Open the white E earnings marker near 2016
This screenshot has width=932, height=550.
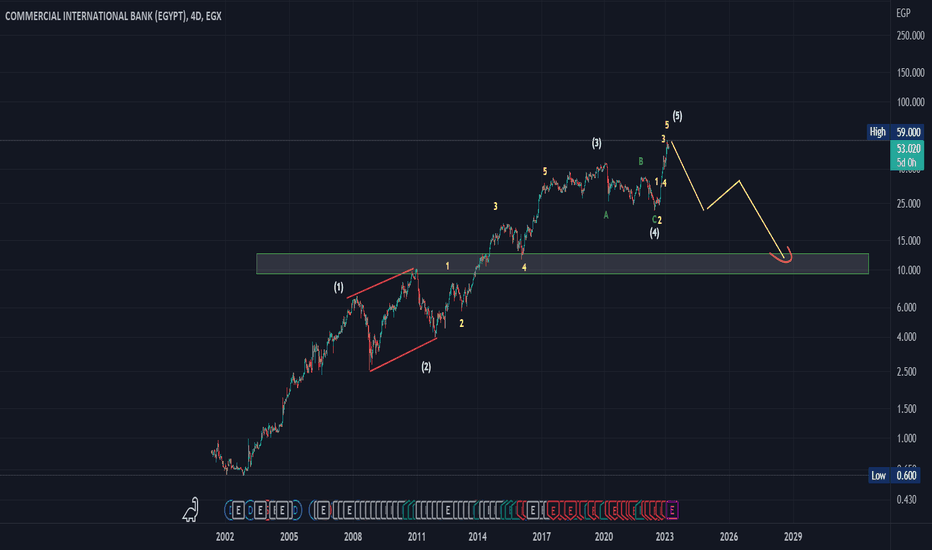(x=533, y=510)
